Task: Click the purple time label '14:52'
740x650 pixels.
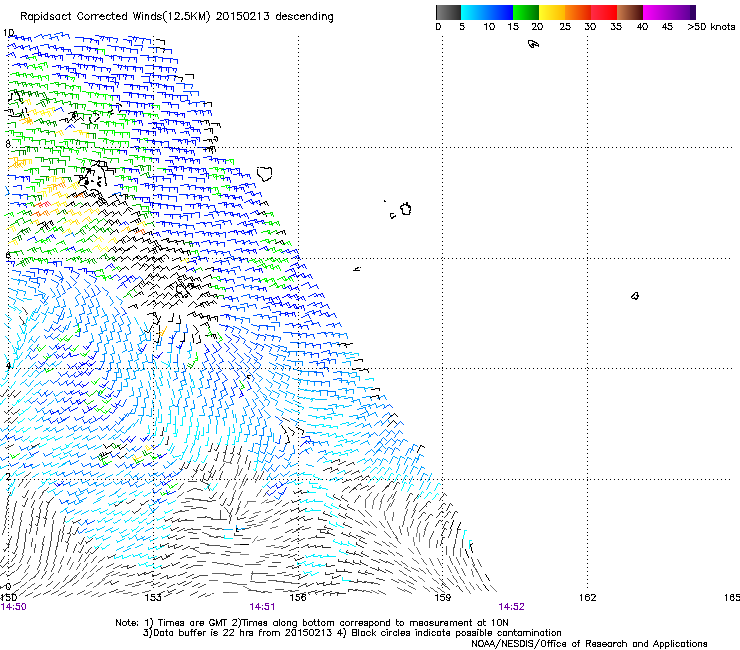Action: pos(512,607)
